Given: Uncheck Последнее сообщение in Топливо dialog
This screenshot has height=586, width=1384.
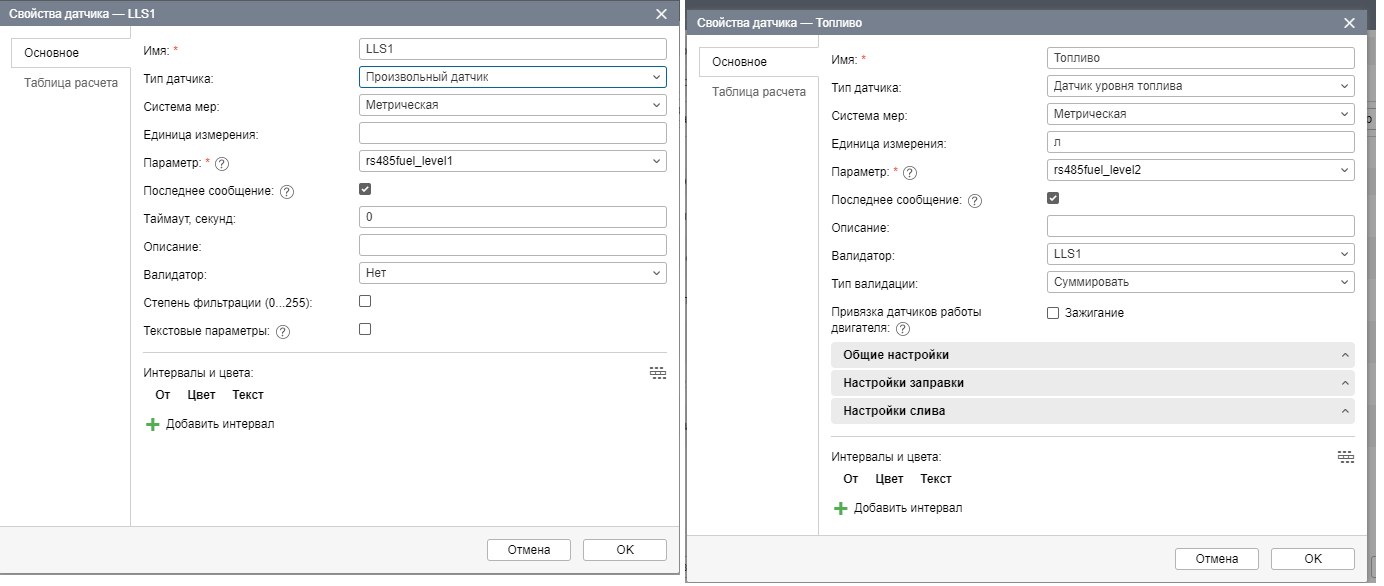Looking at the screenshot, I should pos(1053,198).
